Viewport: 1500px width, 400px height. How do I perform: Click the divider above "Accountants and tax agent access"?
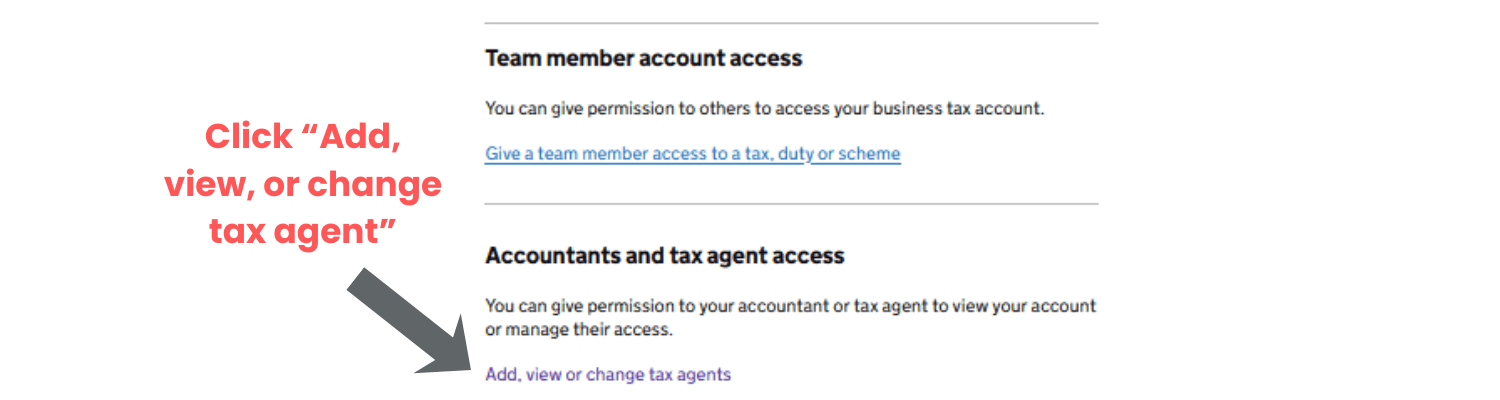click(791, 204)
